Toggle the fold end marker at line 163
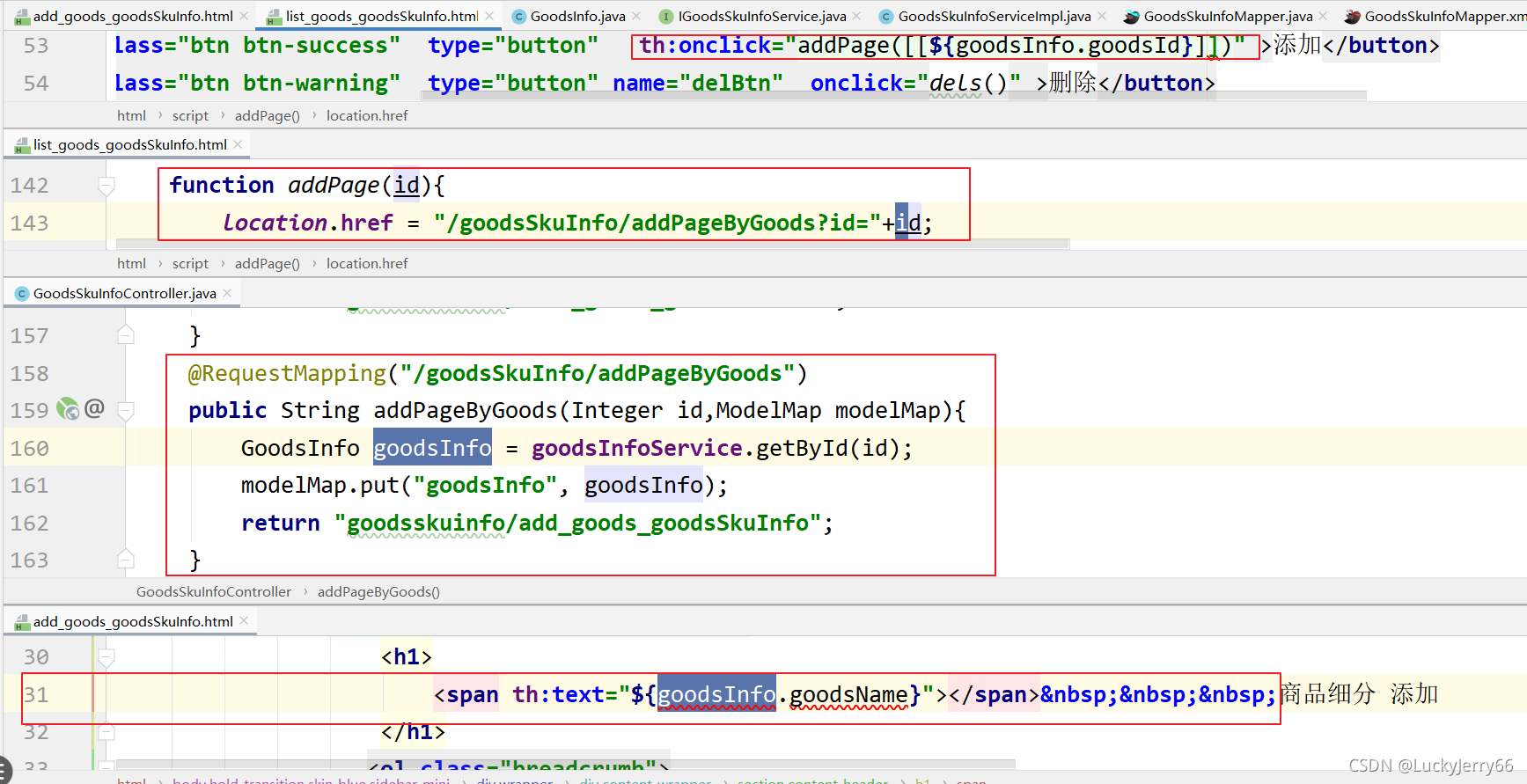The width and height of the screenshot is (1527, 784). tap(126, 560)
